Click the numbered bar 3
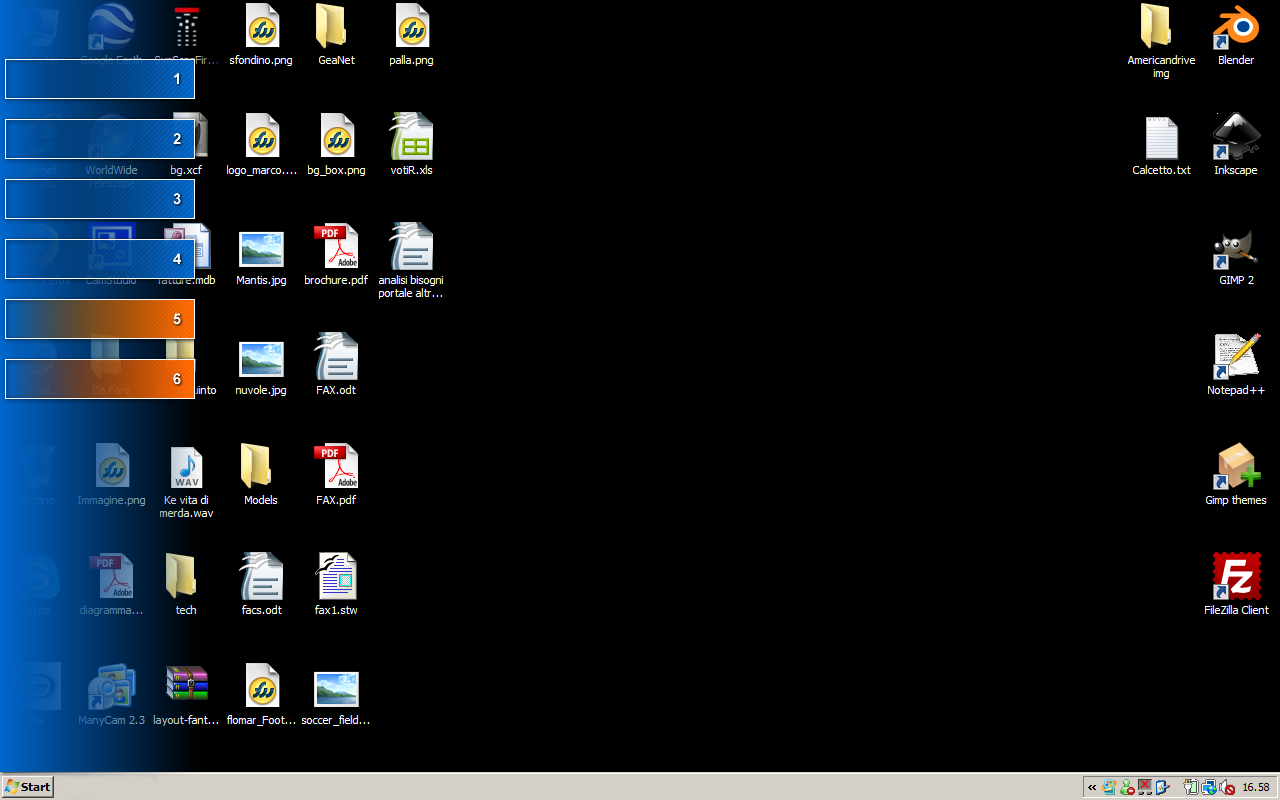 pyautogui.click(x=100, y=199)
